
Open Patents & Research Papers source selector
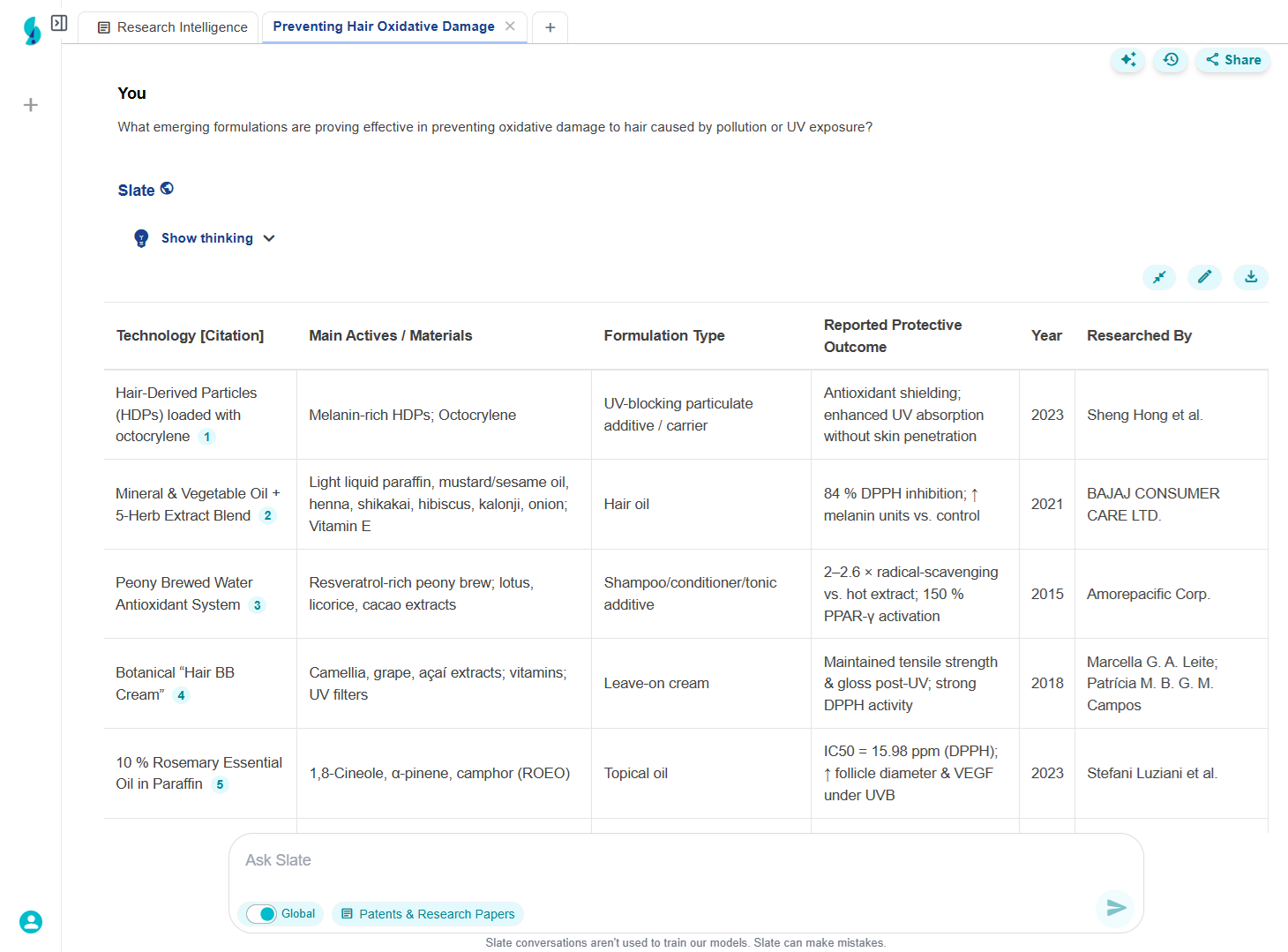click(x=428, y=914)
